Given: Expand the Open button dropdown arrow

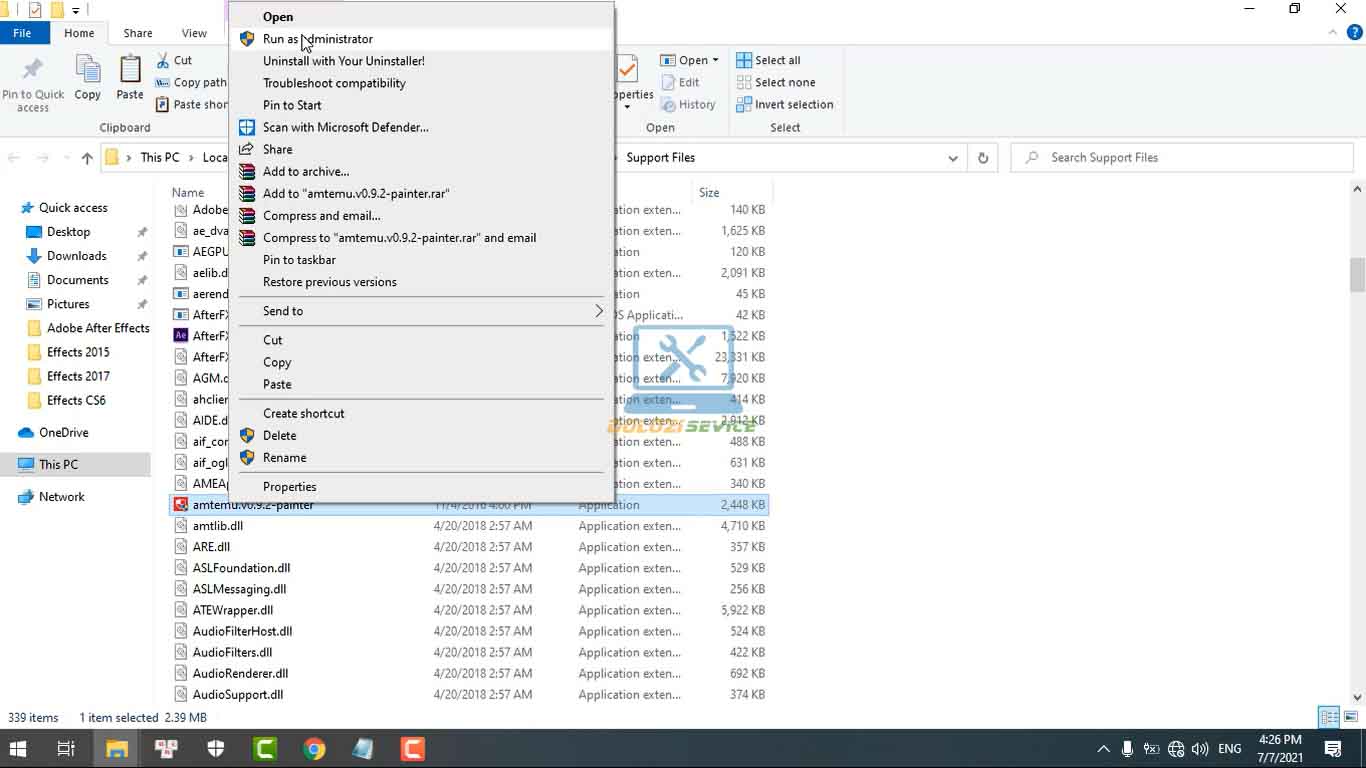Looking at the screenshot, I should (715, 60).
